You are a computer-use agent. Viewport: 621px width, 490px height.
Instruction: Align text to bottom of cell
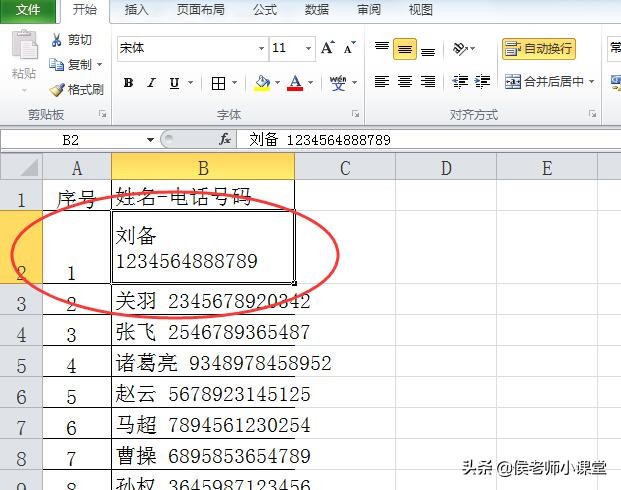point(428,50)
